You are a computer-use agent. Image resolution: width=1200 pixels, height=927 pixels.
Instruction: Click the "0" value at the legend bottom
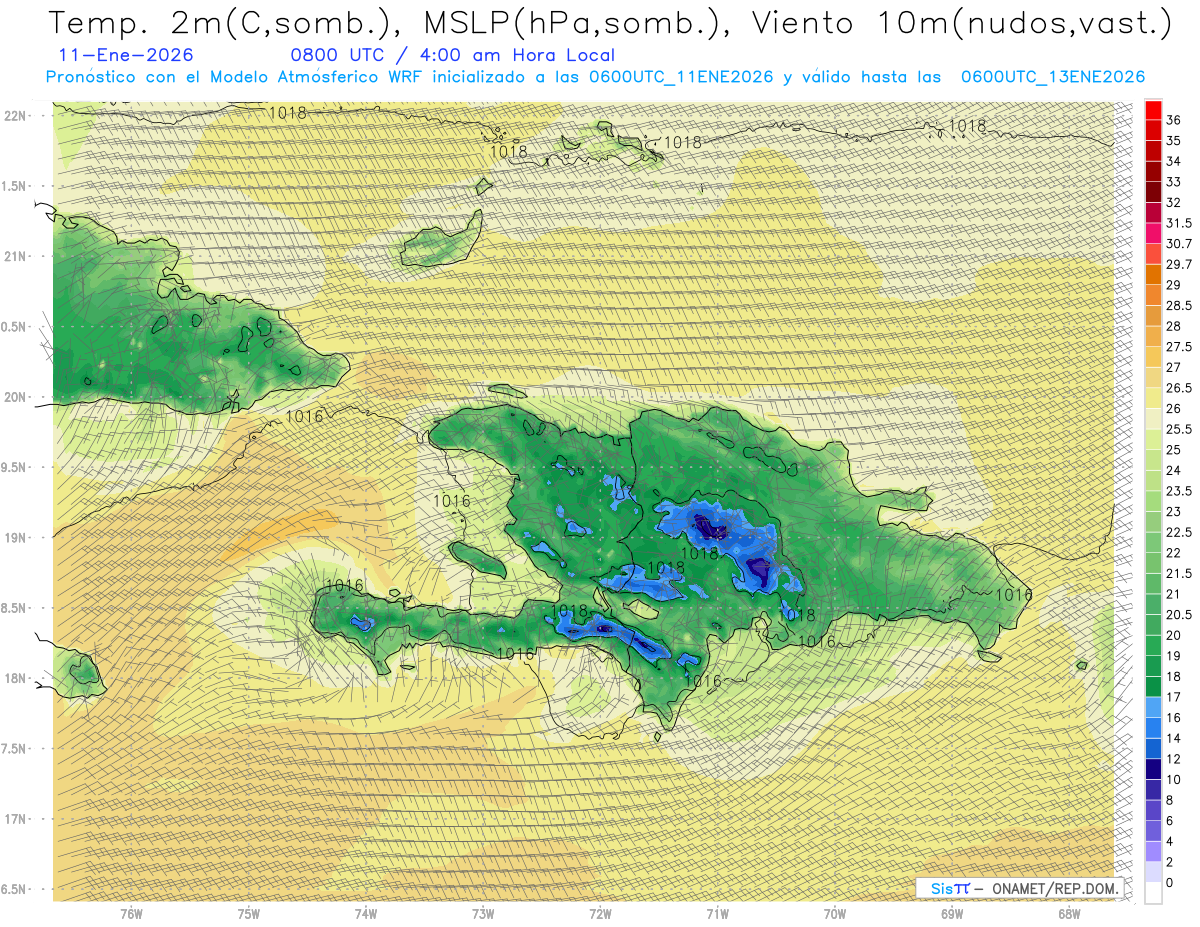coord(1170,883)
